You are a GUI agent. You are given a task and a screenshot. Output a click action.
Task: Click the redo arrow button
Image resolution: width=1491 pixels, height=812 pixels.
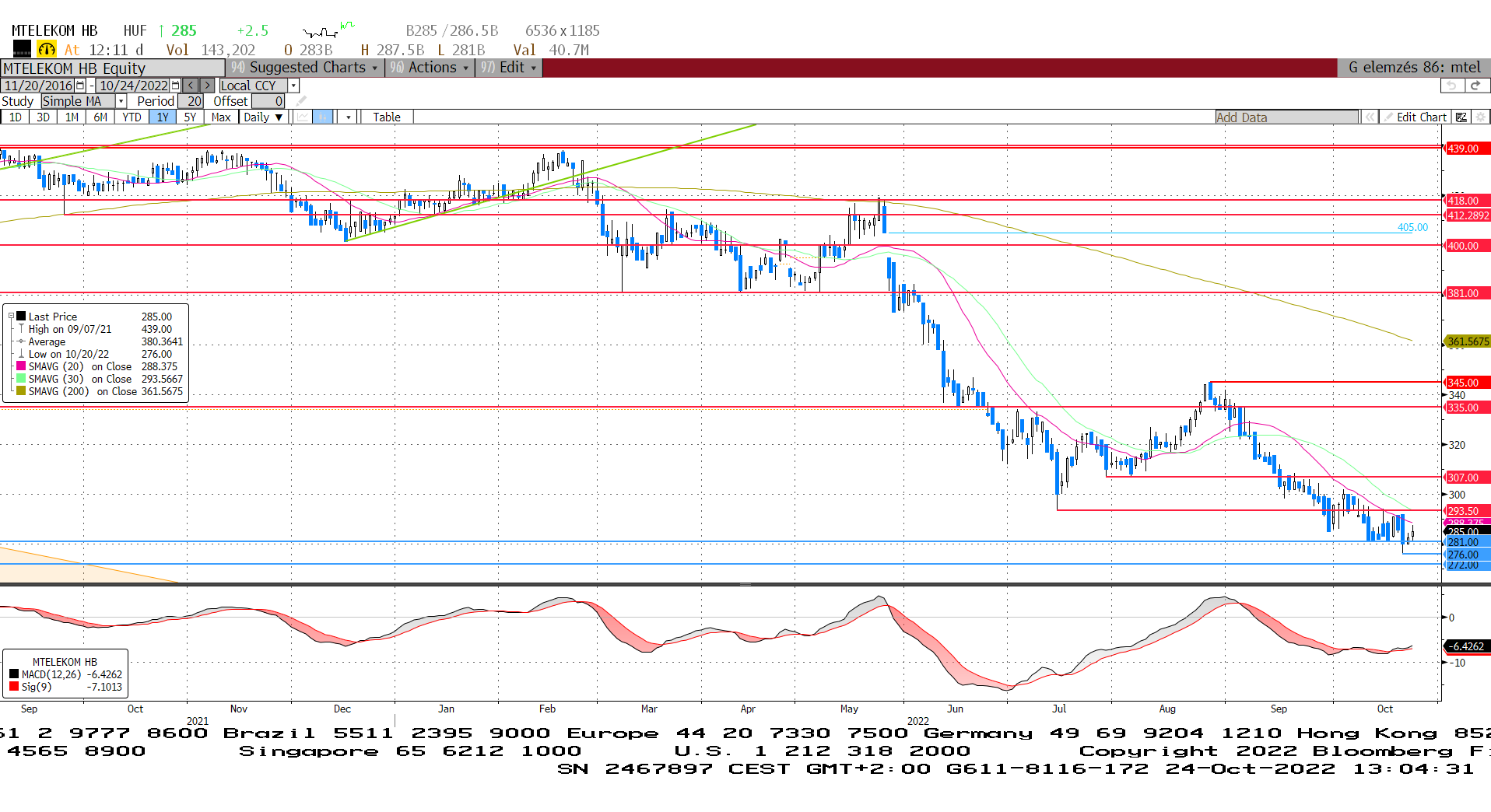(x=1476, y=86)
